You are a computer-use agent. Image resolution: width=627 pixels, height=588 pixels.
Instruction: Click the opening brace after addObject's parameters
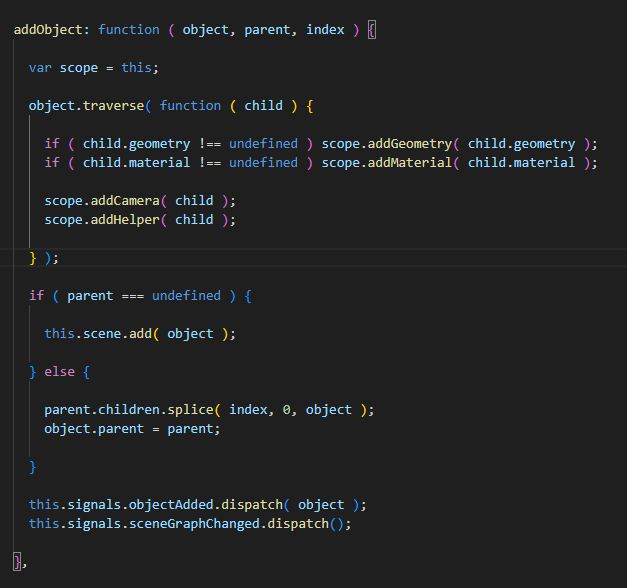pos(371,30)
